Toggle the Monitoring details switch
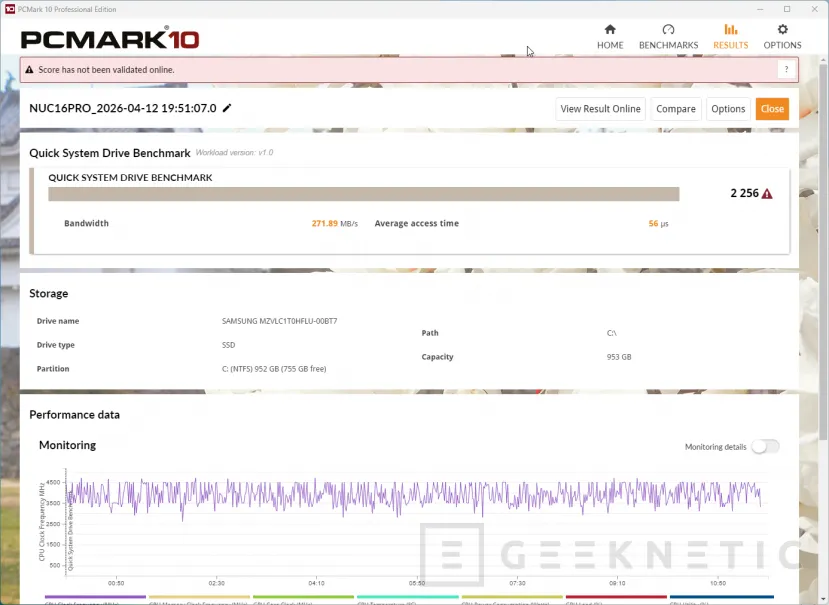Screen dimensions: 829x605 tap(765, 447)
